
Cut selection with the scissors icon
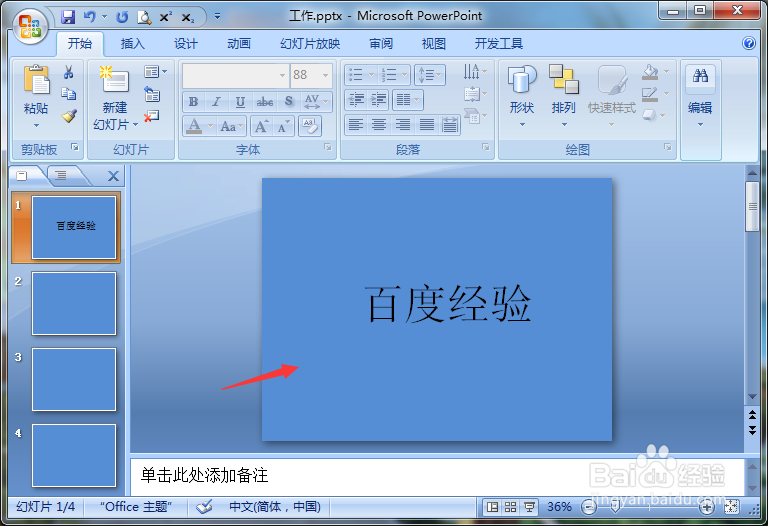(x=69, y=72)
